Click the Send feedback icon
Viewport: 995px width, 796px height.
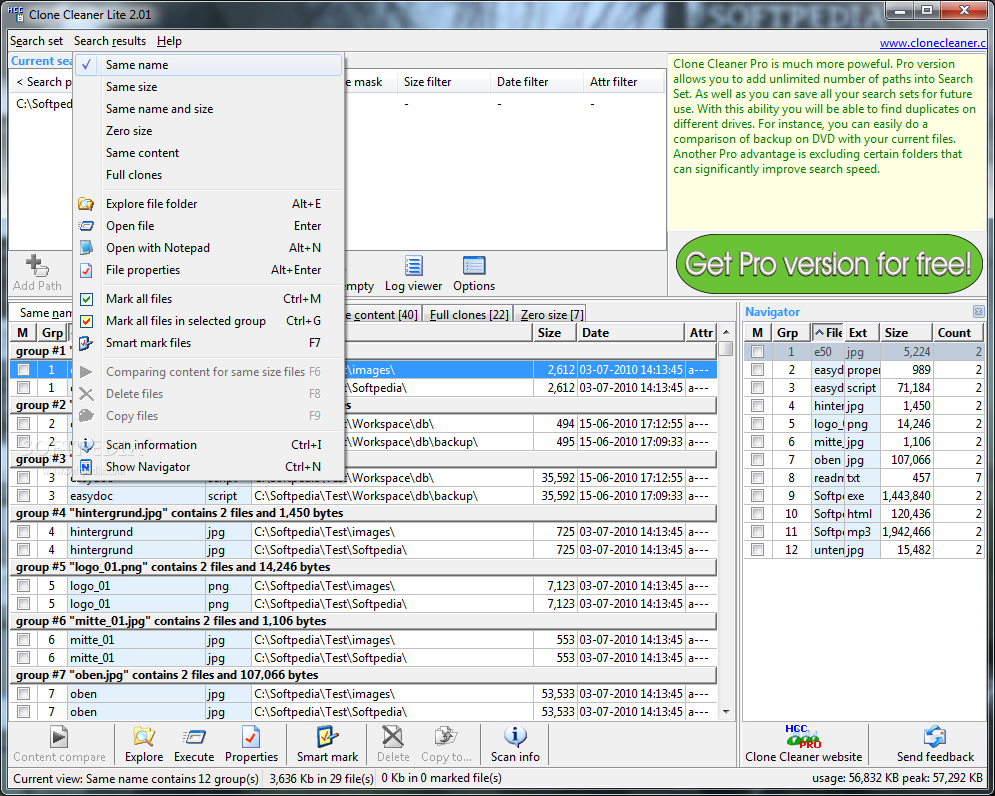(935, 737)
